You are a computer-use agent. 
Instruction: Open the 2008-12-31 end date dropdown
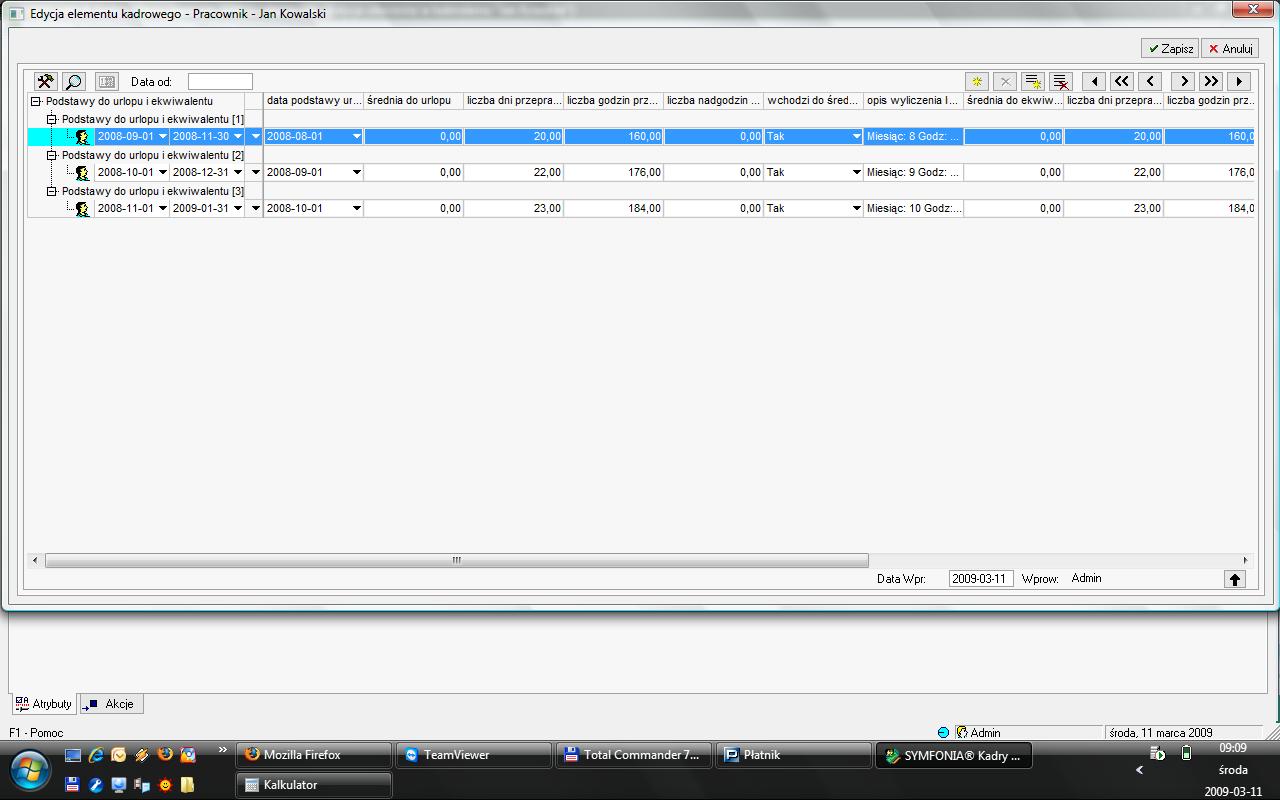coord(237,173)
